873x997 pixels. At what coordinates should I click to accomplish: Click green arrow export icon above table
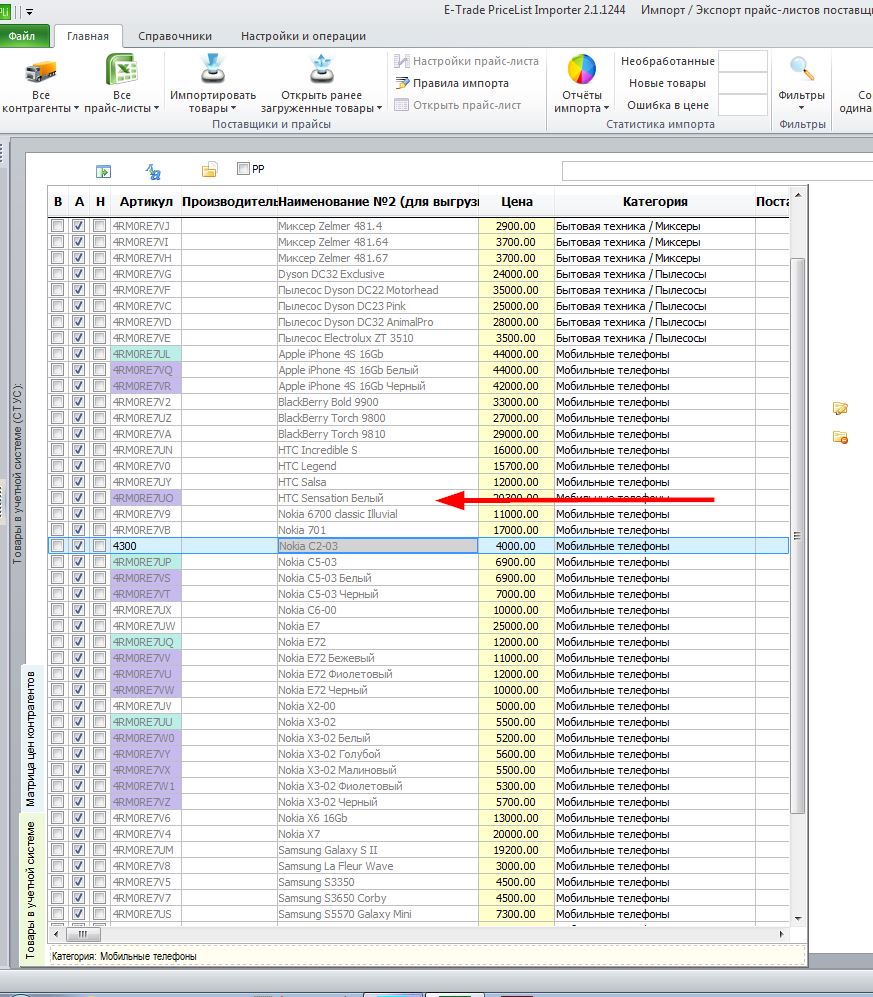pyautogui.click(x=103, y=171)
